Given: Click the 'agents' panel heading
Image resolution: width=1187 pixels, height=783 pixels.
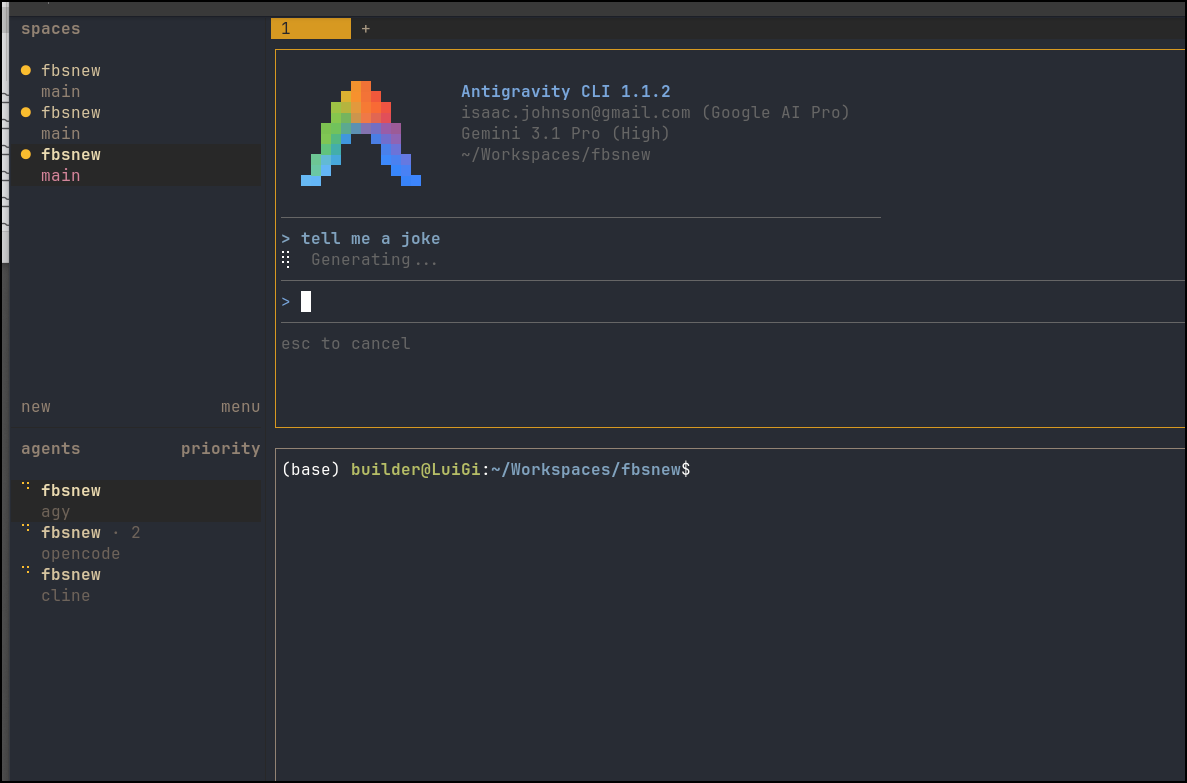Looking at the screenshot, I should click(51, 448).
